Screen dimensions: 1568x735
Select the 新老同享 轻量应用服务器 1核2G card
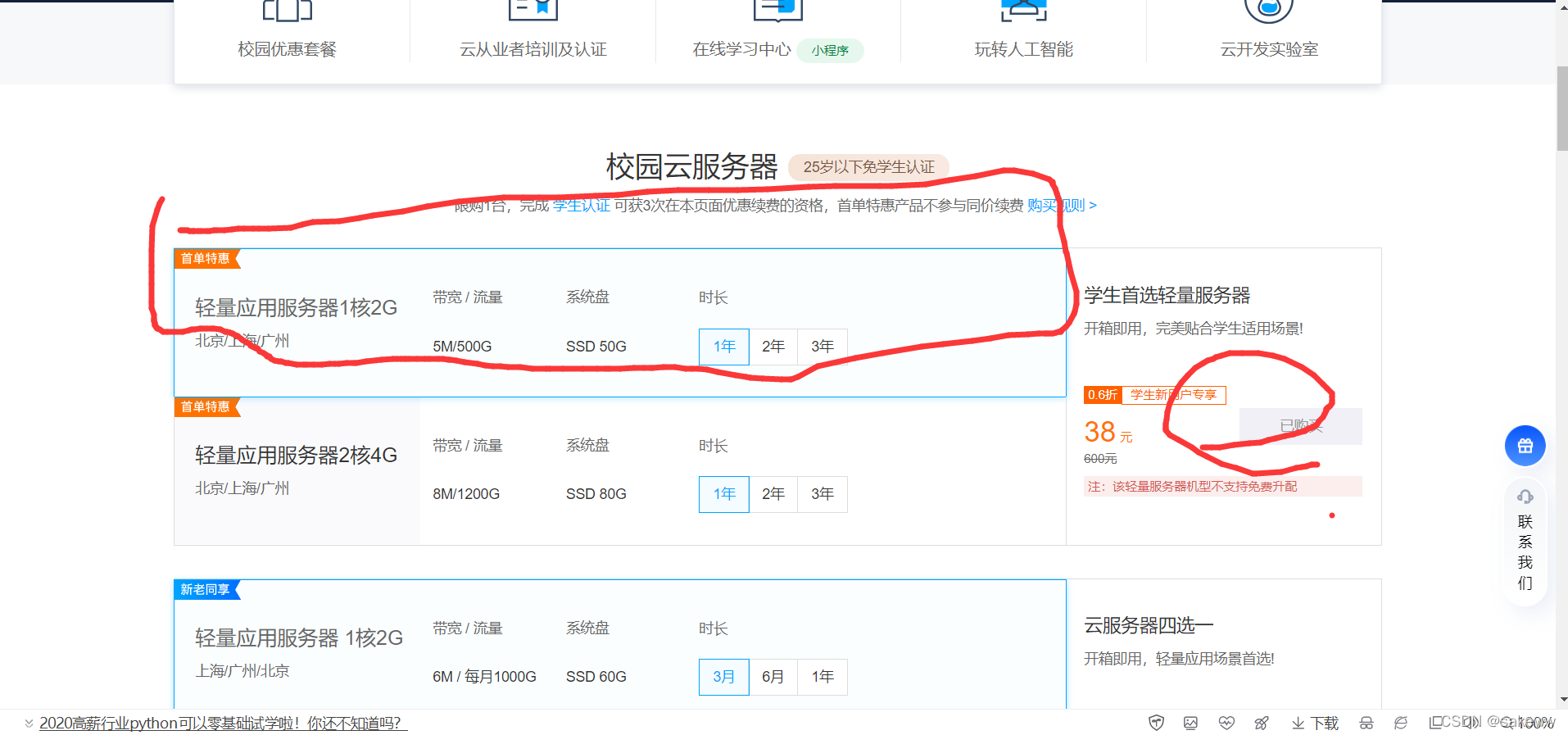[619, 644]
